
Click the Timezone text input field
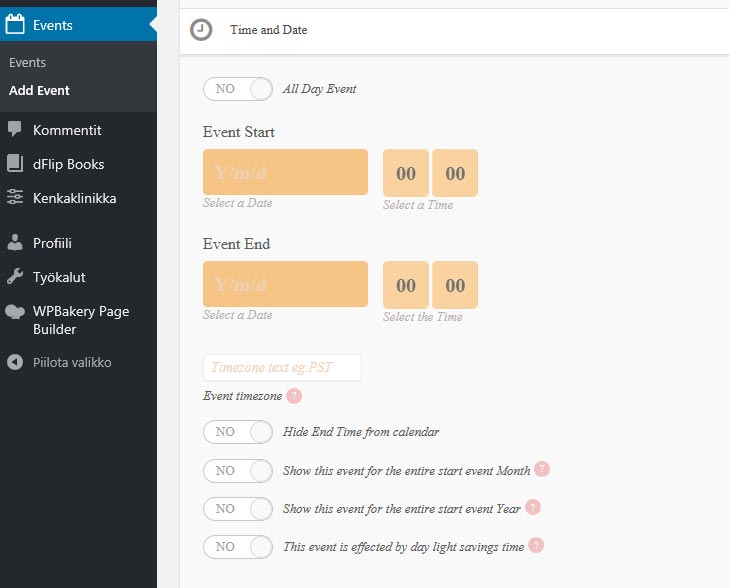click(282, 367)
